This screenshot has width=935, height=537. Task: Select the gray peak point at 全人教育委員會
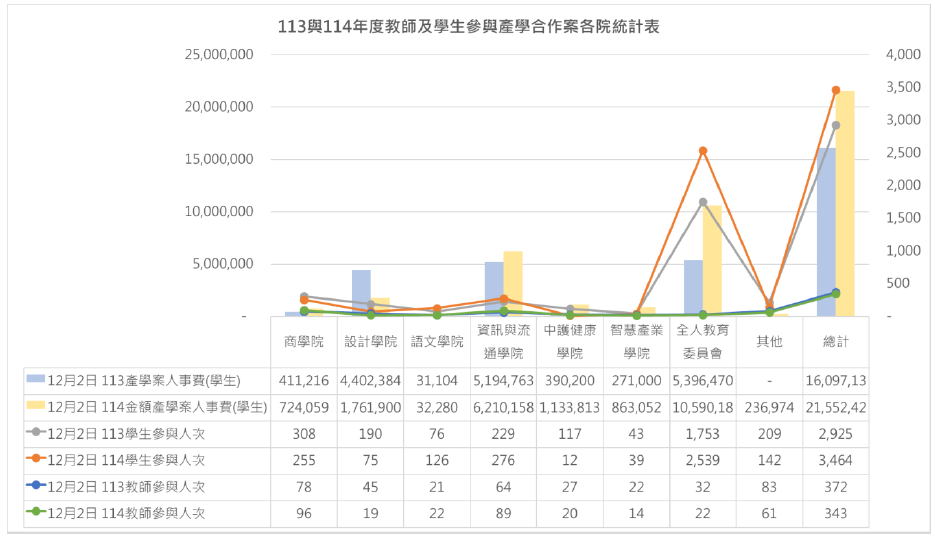coord(703,202)
